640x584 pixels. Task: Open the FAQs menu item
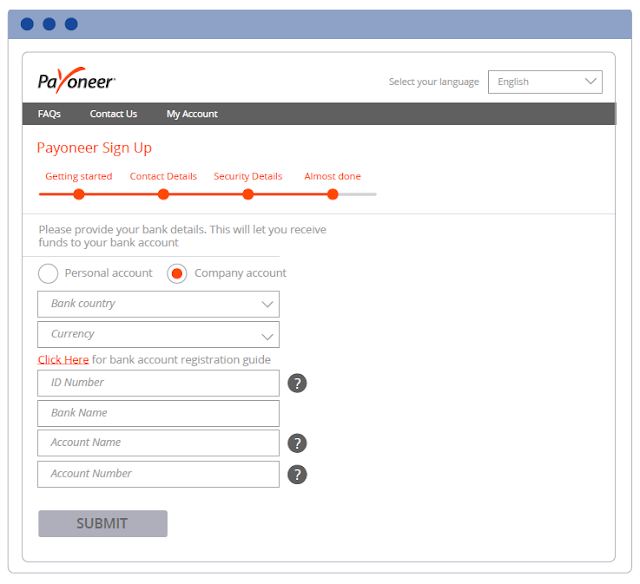[49, 114]
